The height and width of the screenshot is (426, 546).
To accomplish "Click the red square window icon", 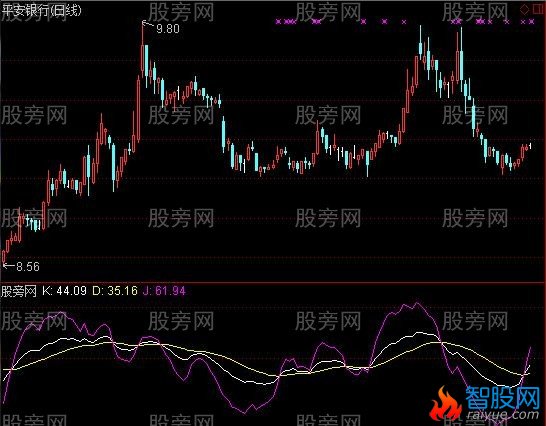I will pos(539,9).
